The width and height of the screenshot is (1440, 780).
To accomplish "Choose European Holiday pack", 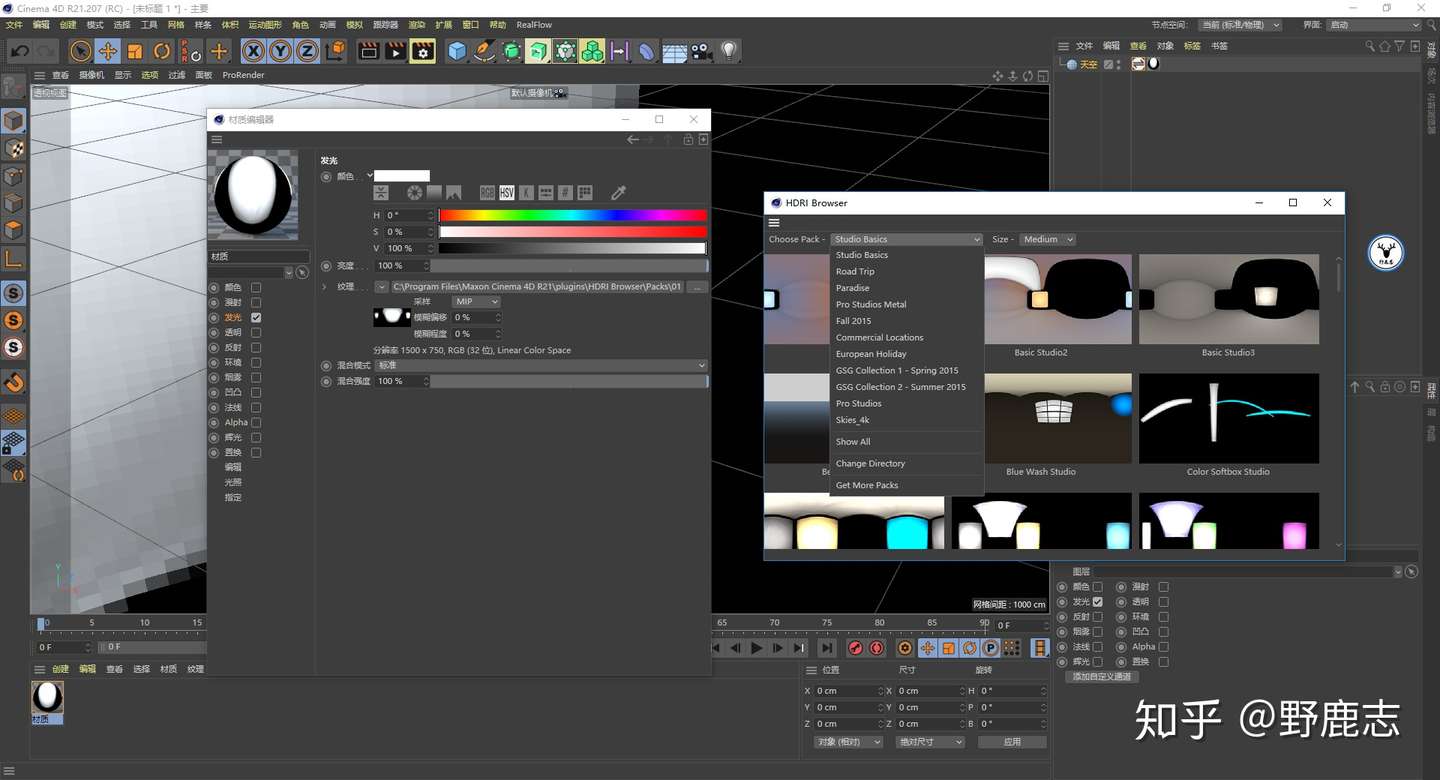I will pos(871,354).
